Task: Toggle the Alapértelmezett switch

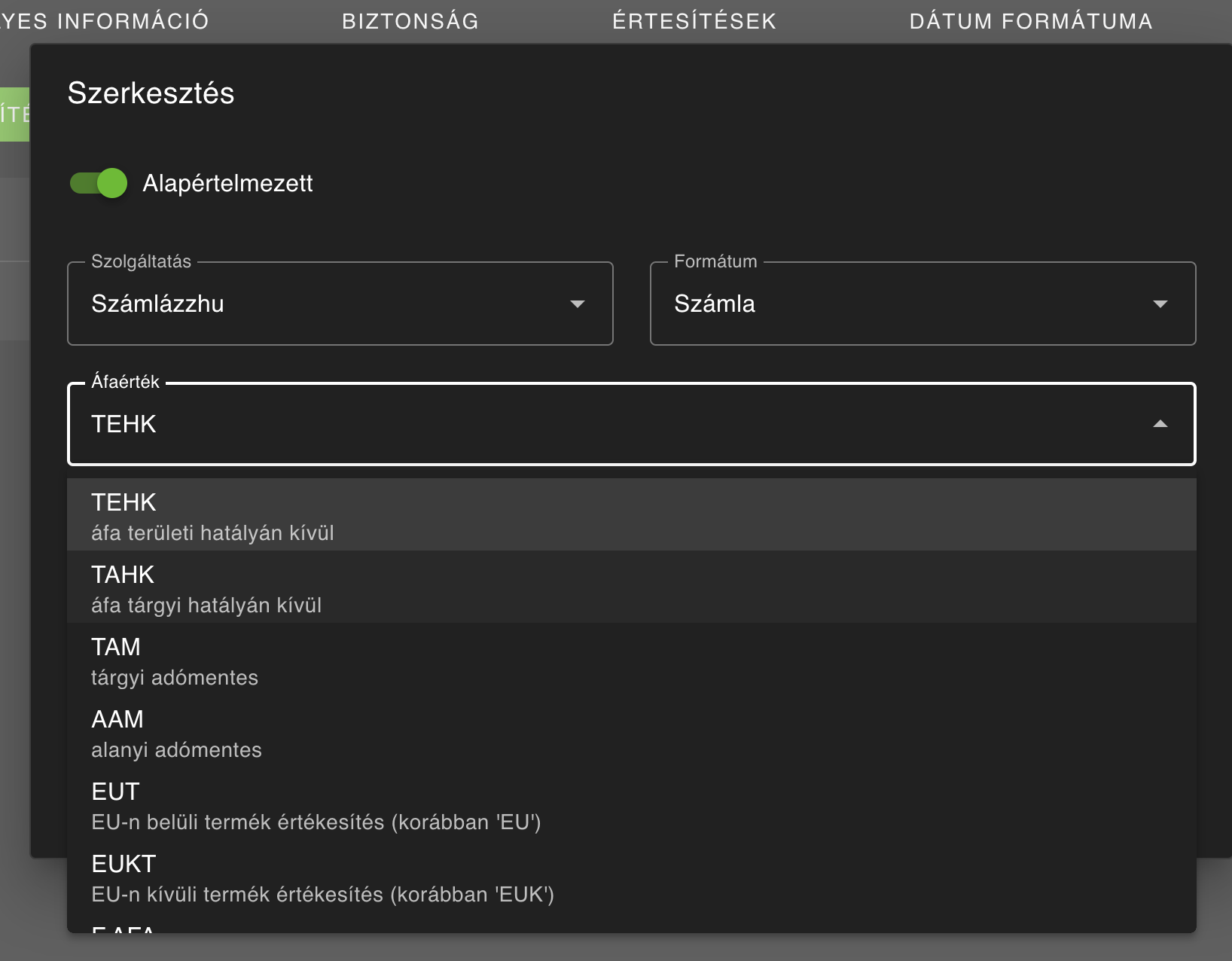Action: [99, 183]
